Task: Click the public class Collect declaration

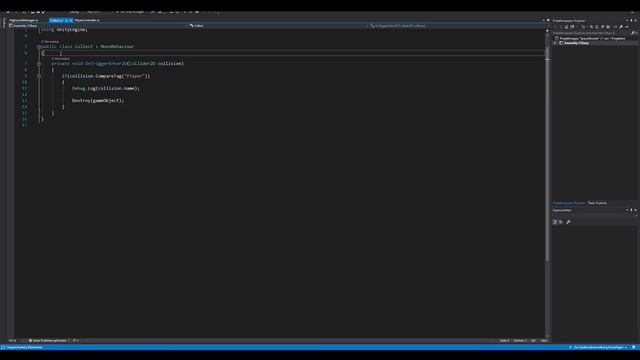Action: pyautogui.click(x=88, y=47)
